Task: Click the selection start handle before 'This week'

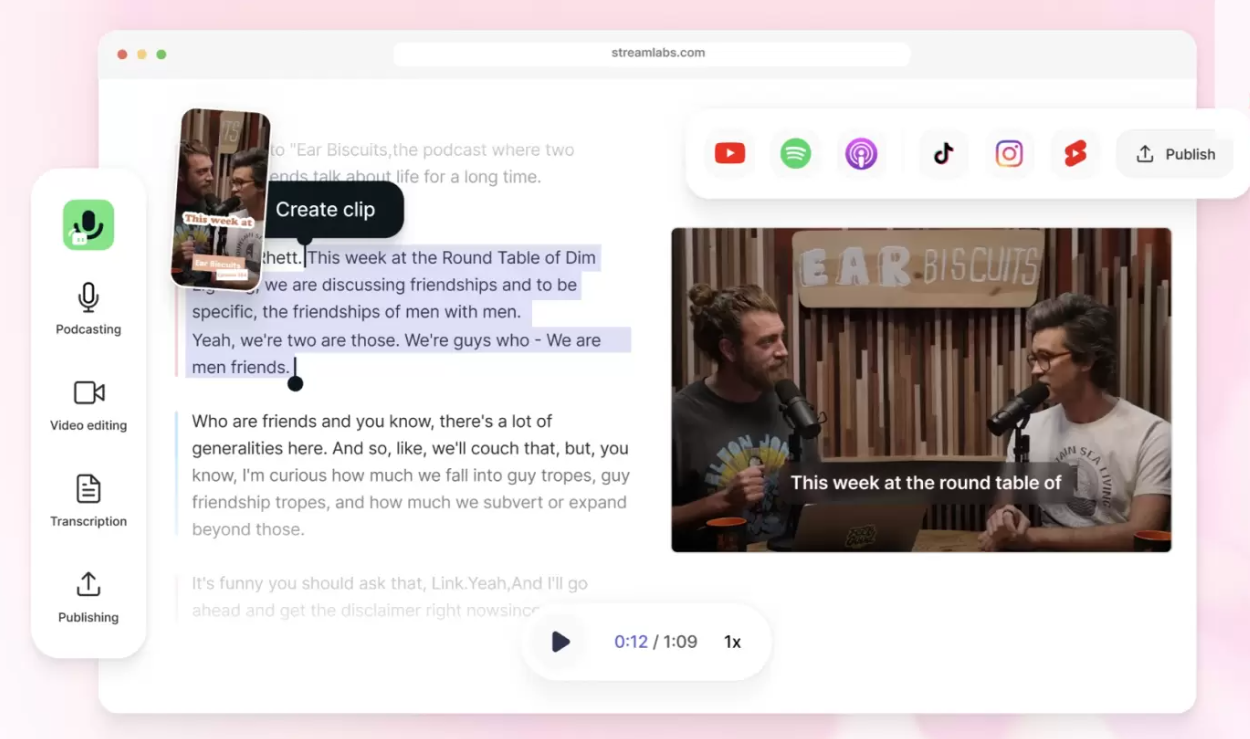Action: [305, 241]
